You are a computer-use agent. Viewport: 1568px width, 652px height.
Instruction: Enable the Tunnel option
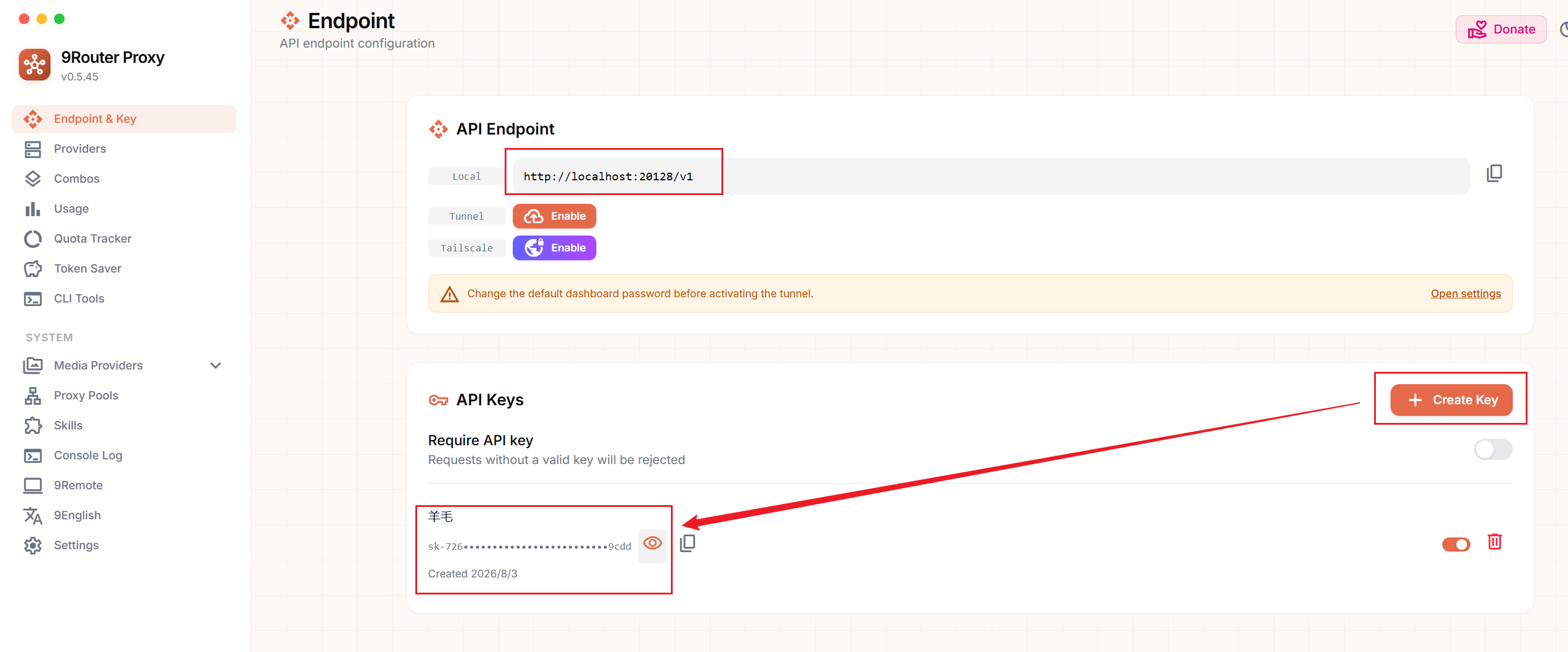554,216
